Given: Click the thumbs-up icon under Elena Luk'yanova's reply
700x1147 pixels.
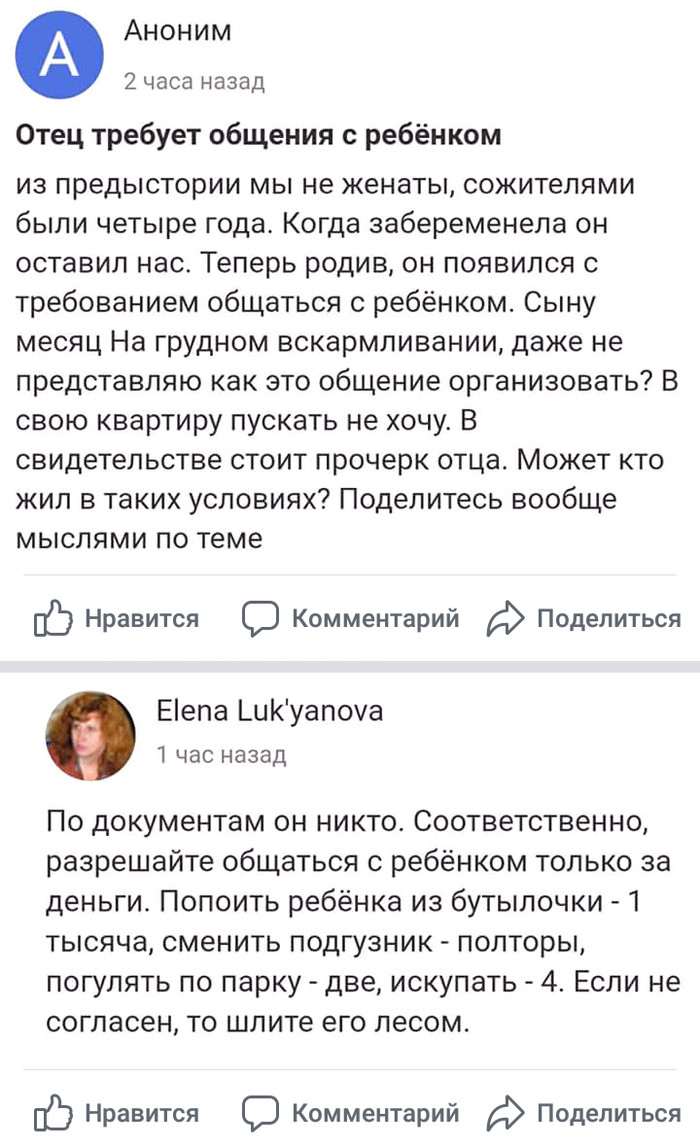Looking at the screenshot, I should click(x=53, y=1112).
